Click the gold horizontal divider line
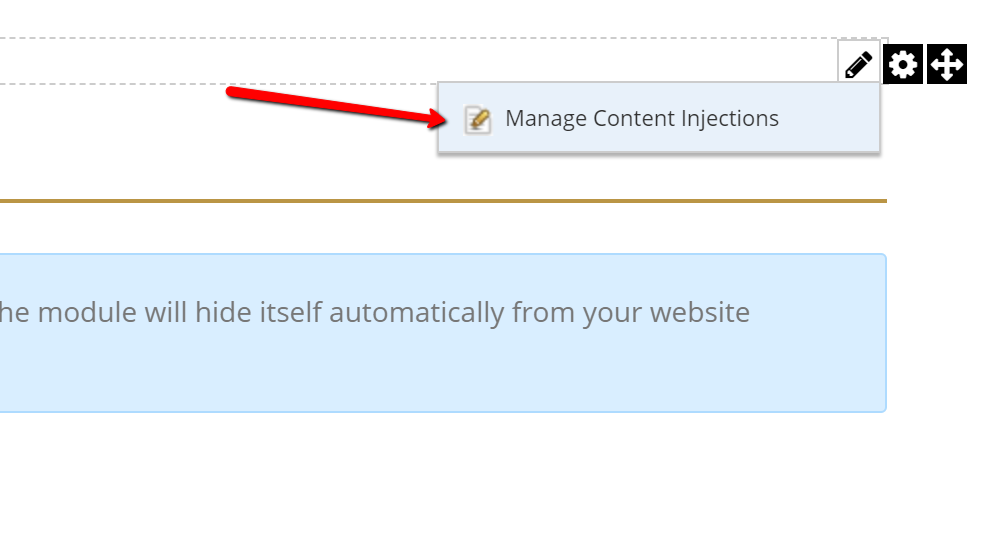987x550 pixels. point(443,201)
